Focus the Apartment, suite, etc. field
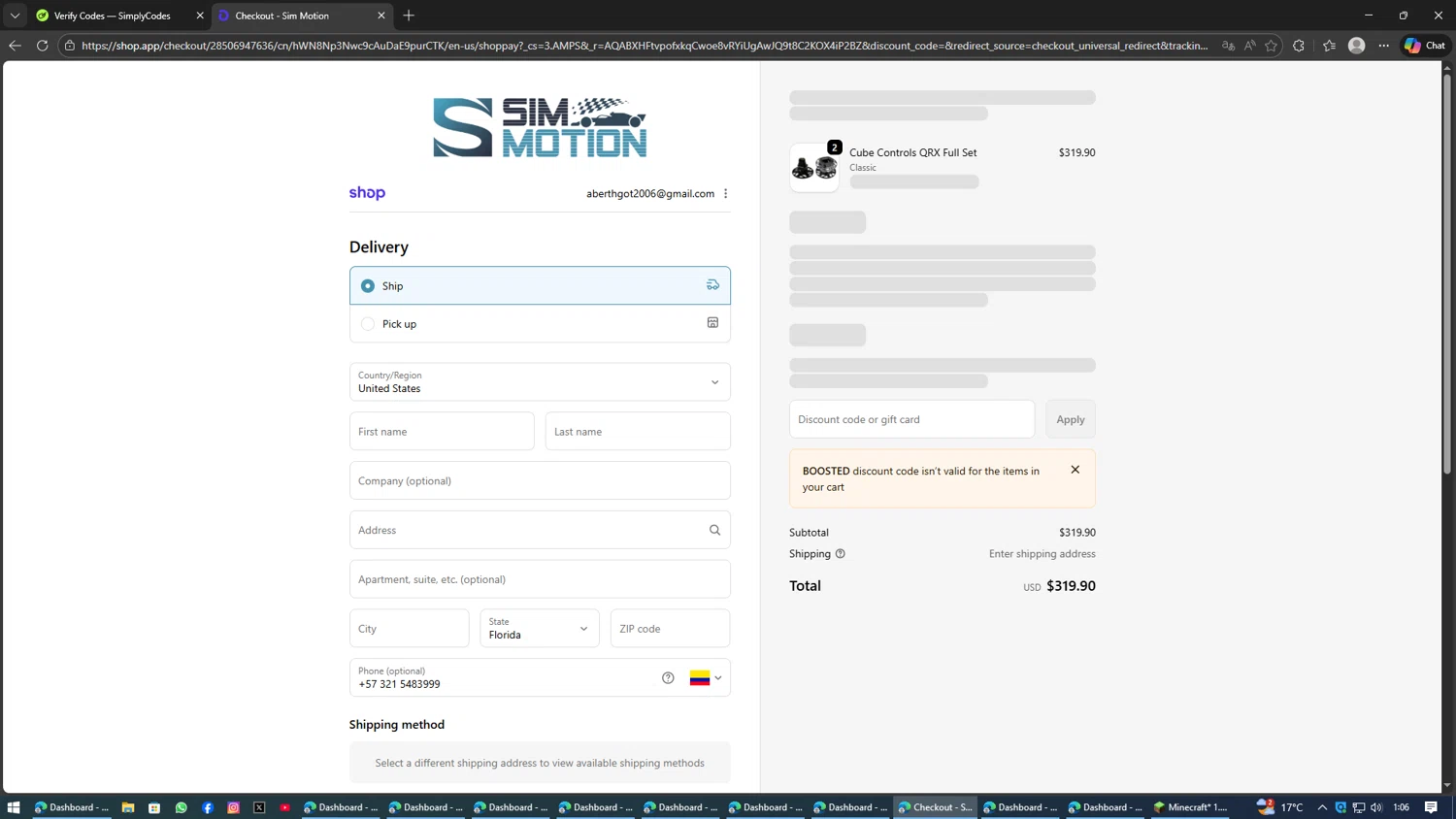1456x819 pixels. click(540, 579)
